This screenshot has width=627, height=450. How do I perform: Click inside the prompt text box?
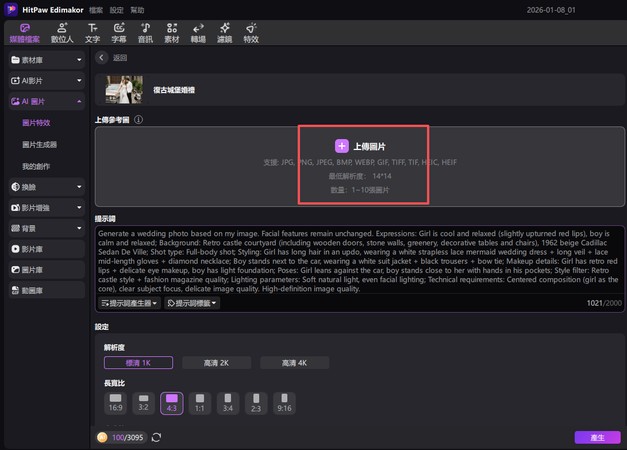click(359, 261)
